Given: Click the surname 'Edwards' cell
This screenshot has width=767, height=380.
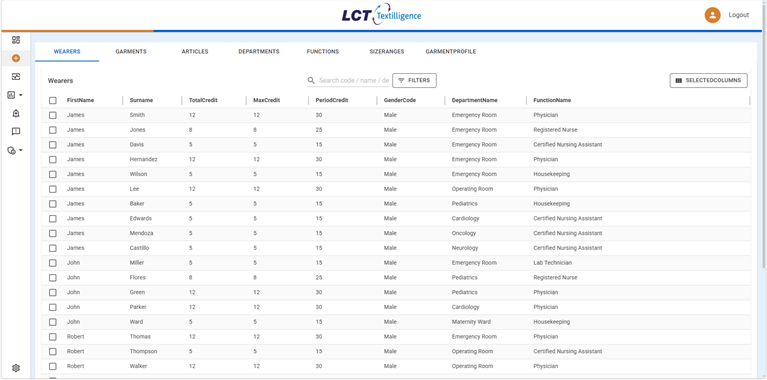Looking at the screenshot, I should coord(140,219).
